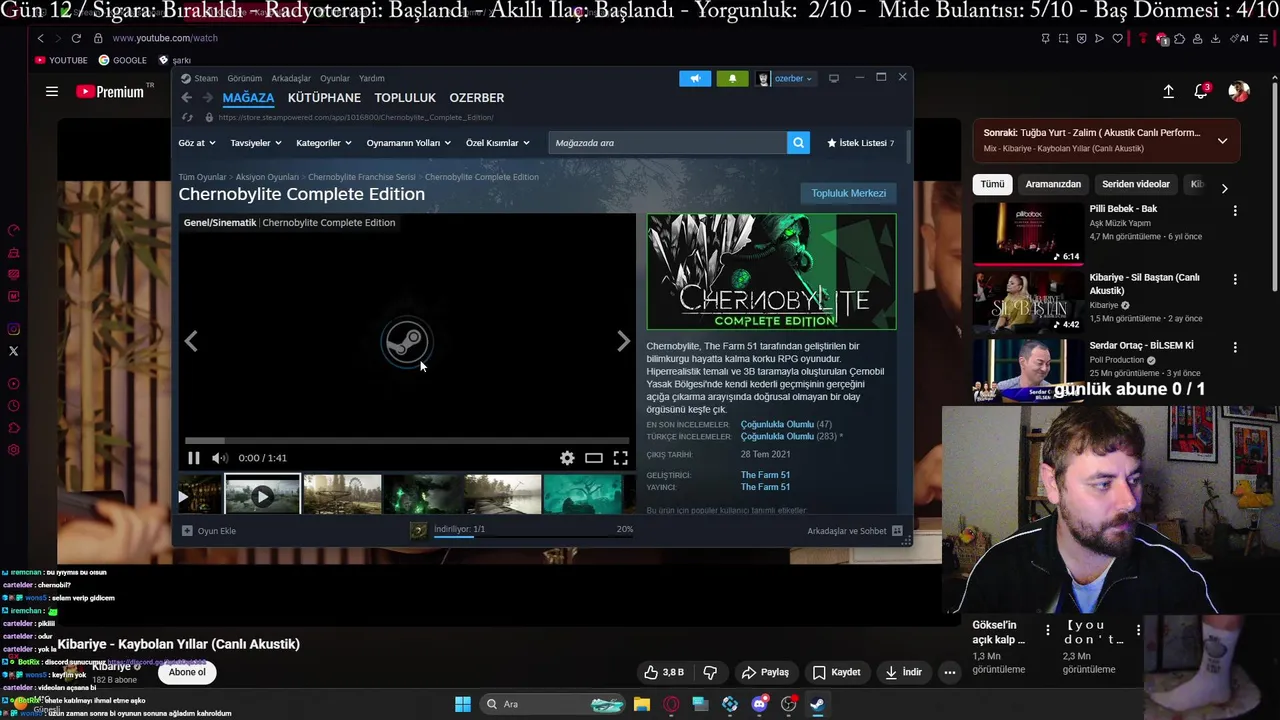This screenshot has height=720, width=1280.
Task: Open the Görünüm menu
Action: [244, 78]
